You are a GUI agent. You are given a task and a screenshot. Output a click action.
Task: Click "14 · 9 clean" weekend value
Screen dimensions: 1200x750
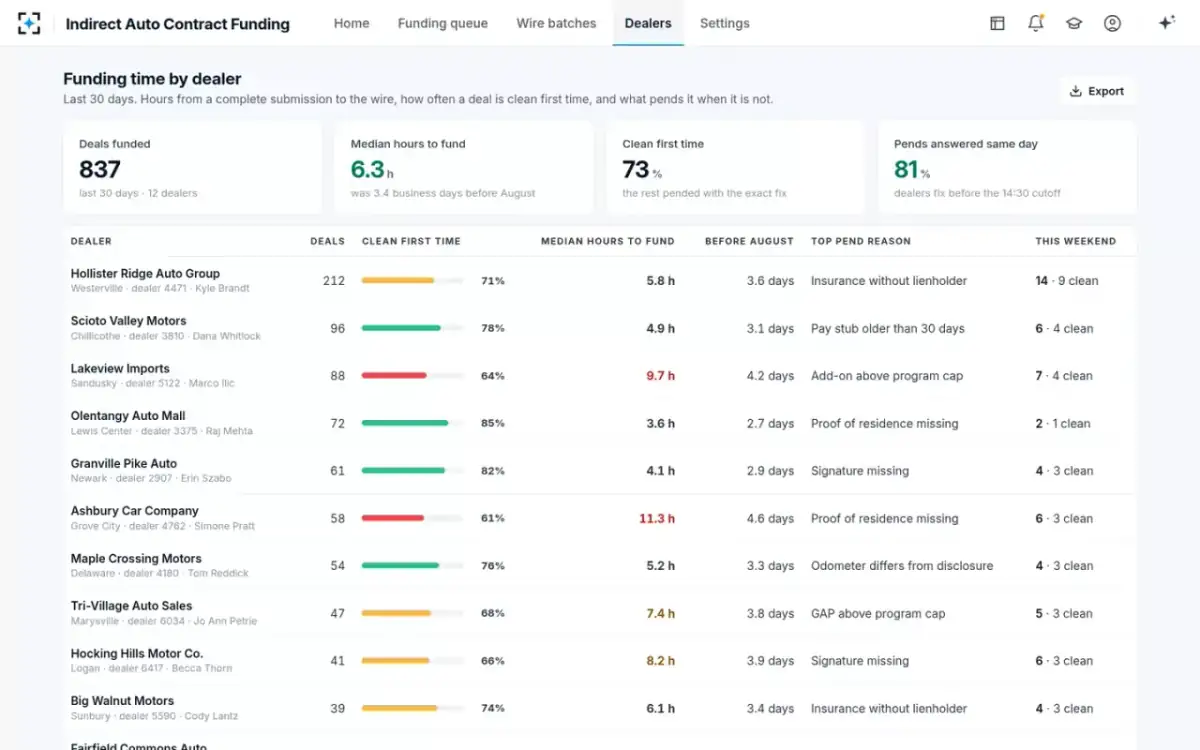[1066, 281]
